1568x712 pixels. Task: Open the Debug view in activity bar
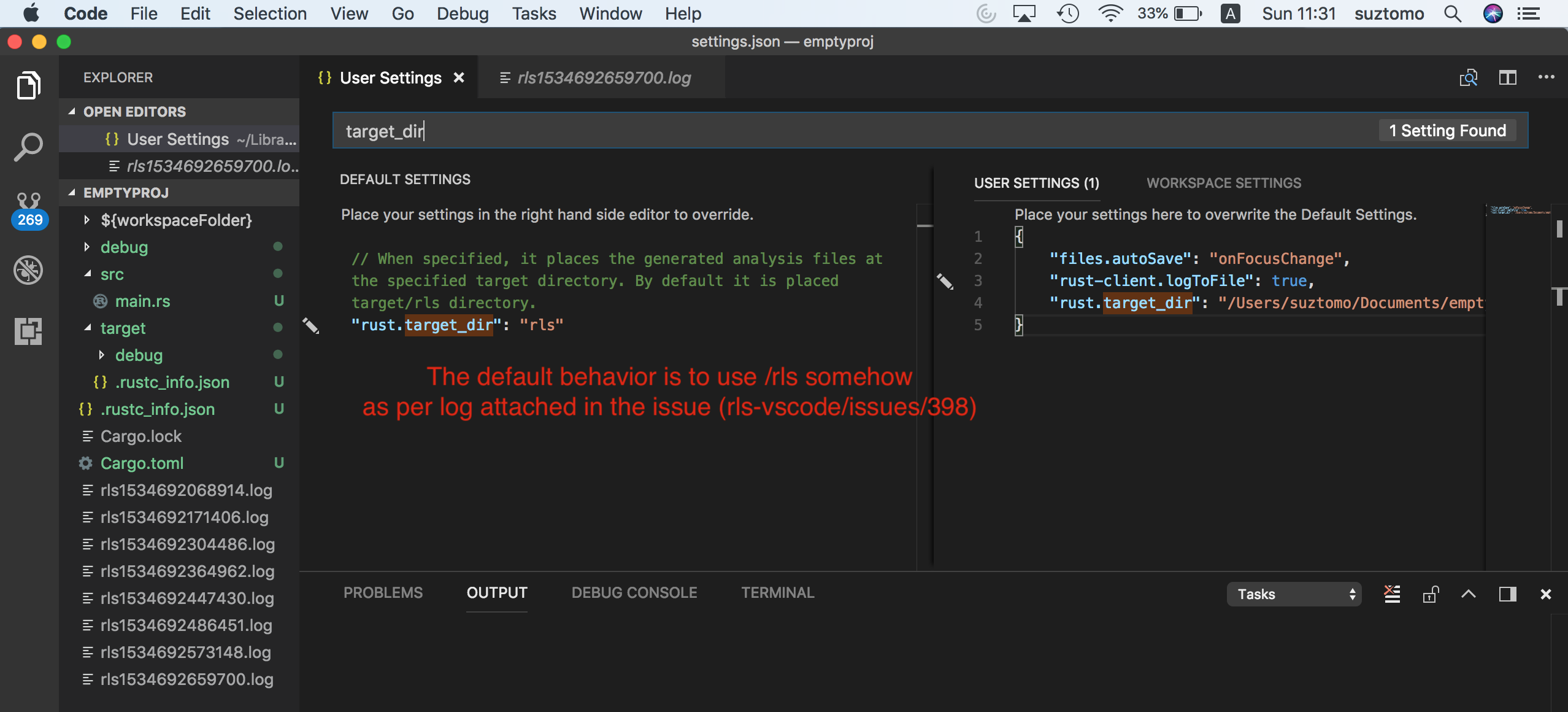coord(28,269)
